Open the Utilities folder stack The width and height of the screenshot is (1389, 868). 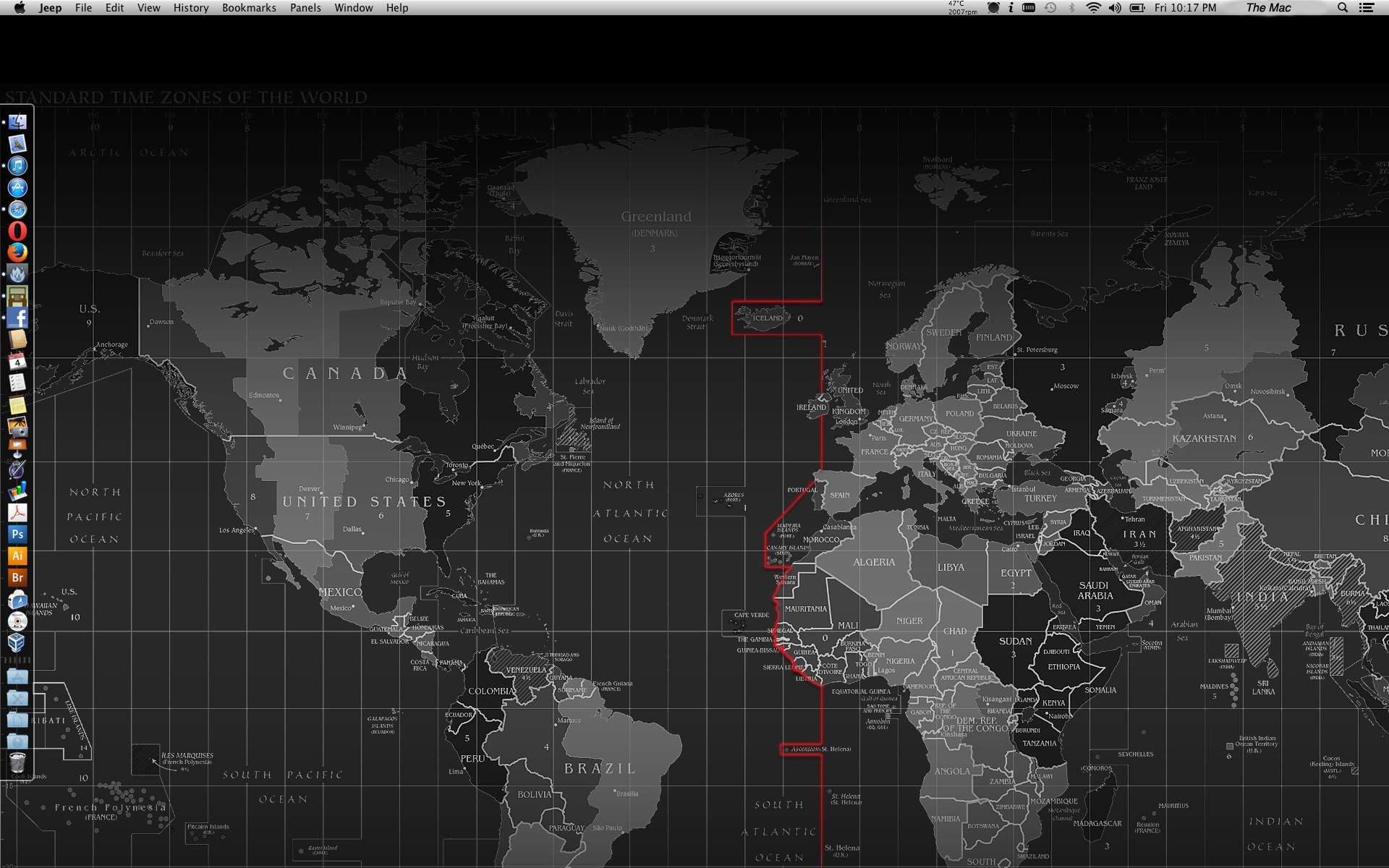point(17,699)
